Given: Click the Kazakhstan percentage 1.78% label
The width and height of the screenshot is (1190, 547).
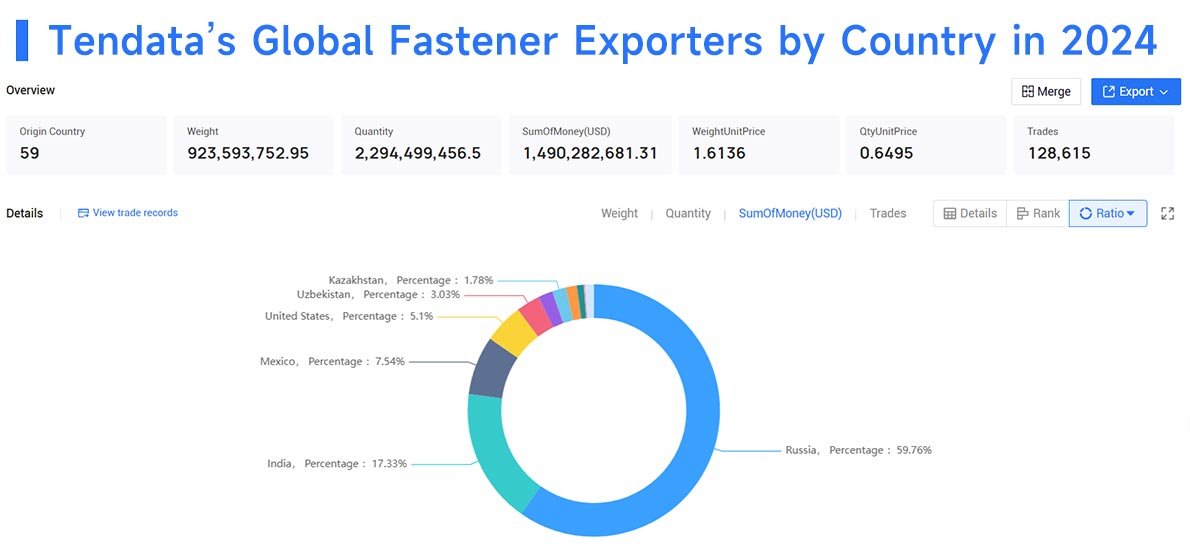Looking at the screenshot, I should (x=411, y=281).
